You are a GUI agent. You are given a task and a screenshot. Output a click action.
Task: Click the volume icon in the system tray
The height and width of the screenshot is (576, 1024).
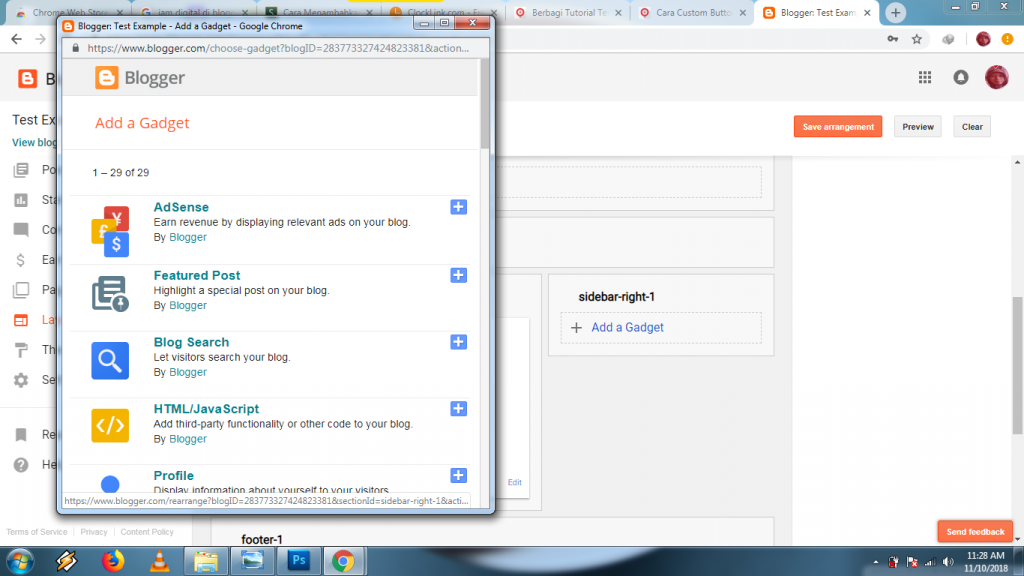pos(948,562)
